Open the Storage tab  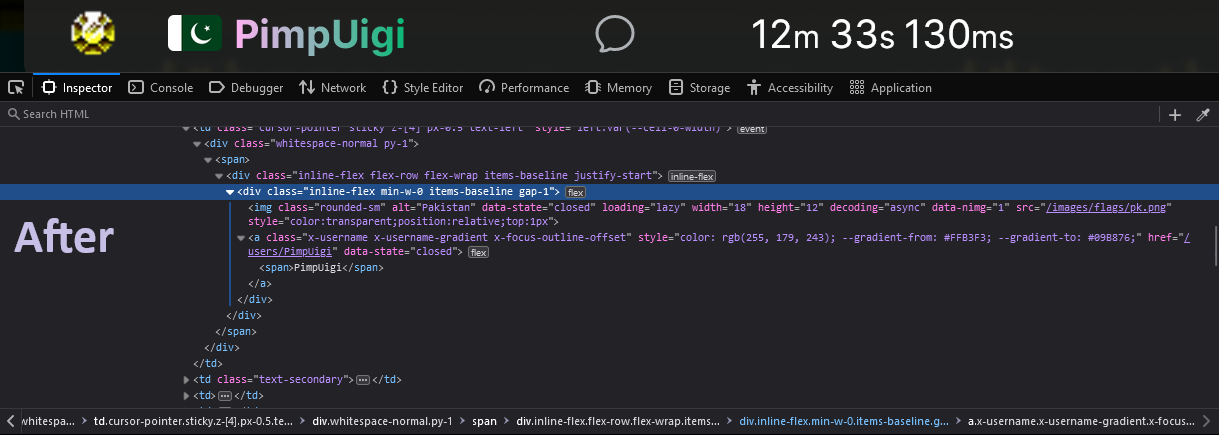tap(700, 88)
